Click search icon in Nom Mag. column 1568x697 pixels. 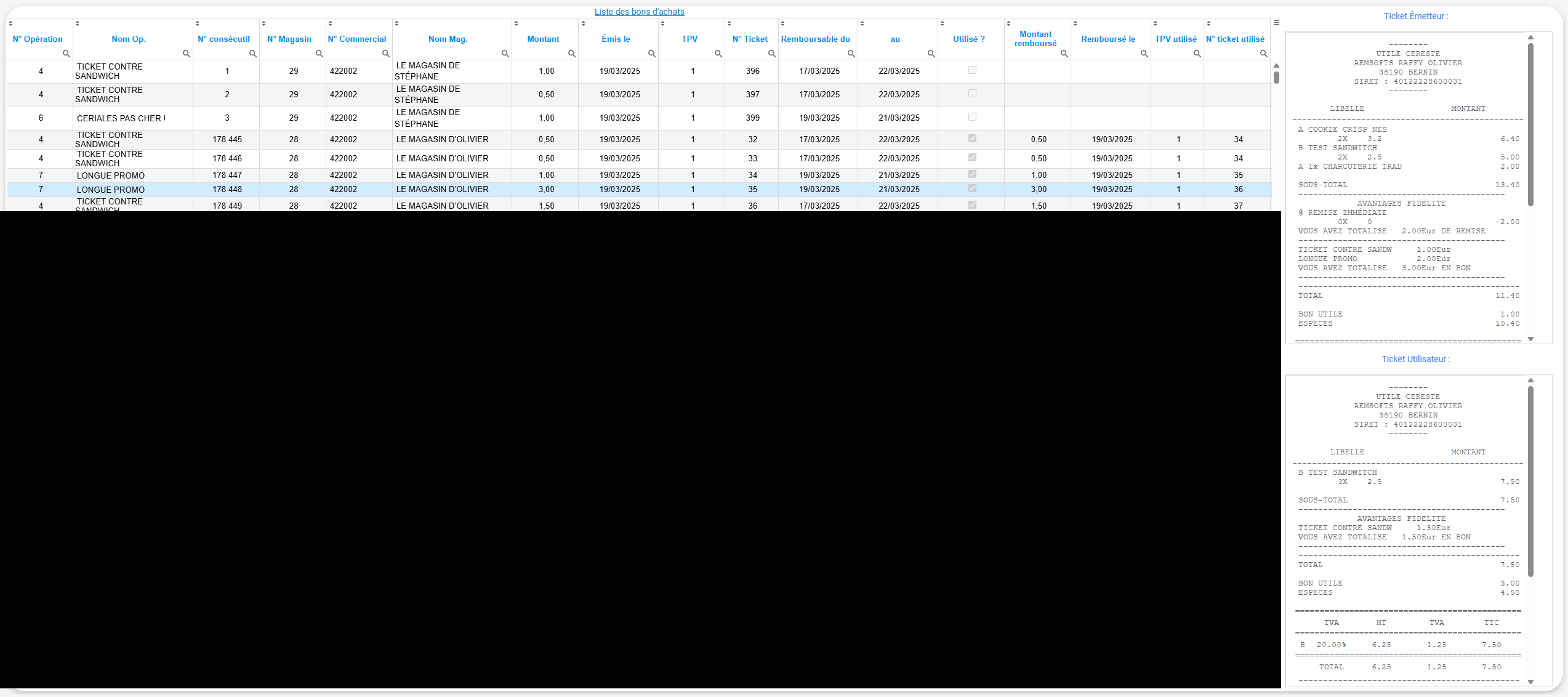tap(505, 54)
